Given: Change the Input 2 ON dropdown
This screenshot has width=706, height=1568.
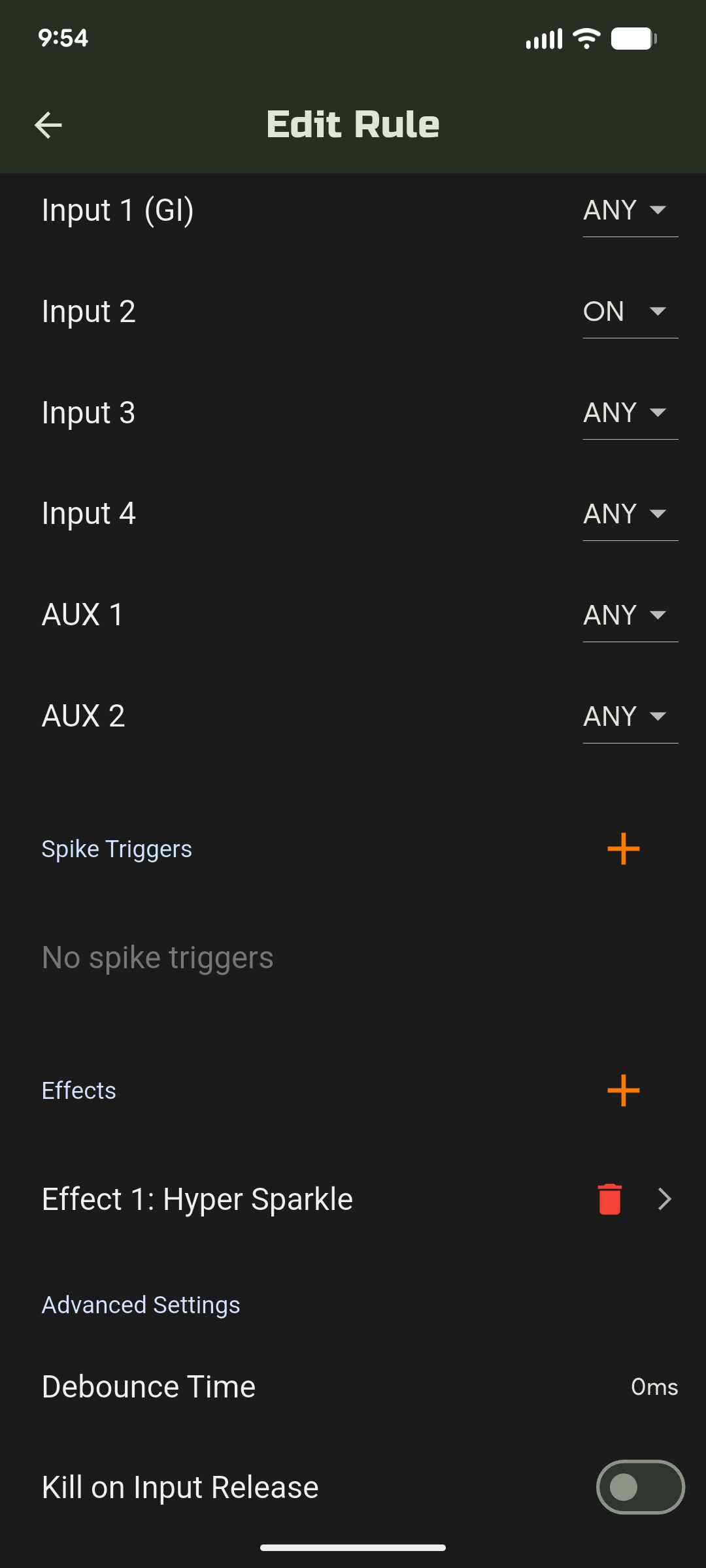Looking at the screenshot, I should pyautogui.click(x=630, y=312).
